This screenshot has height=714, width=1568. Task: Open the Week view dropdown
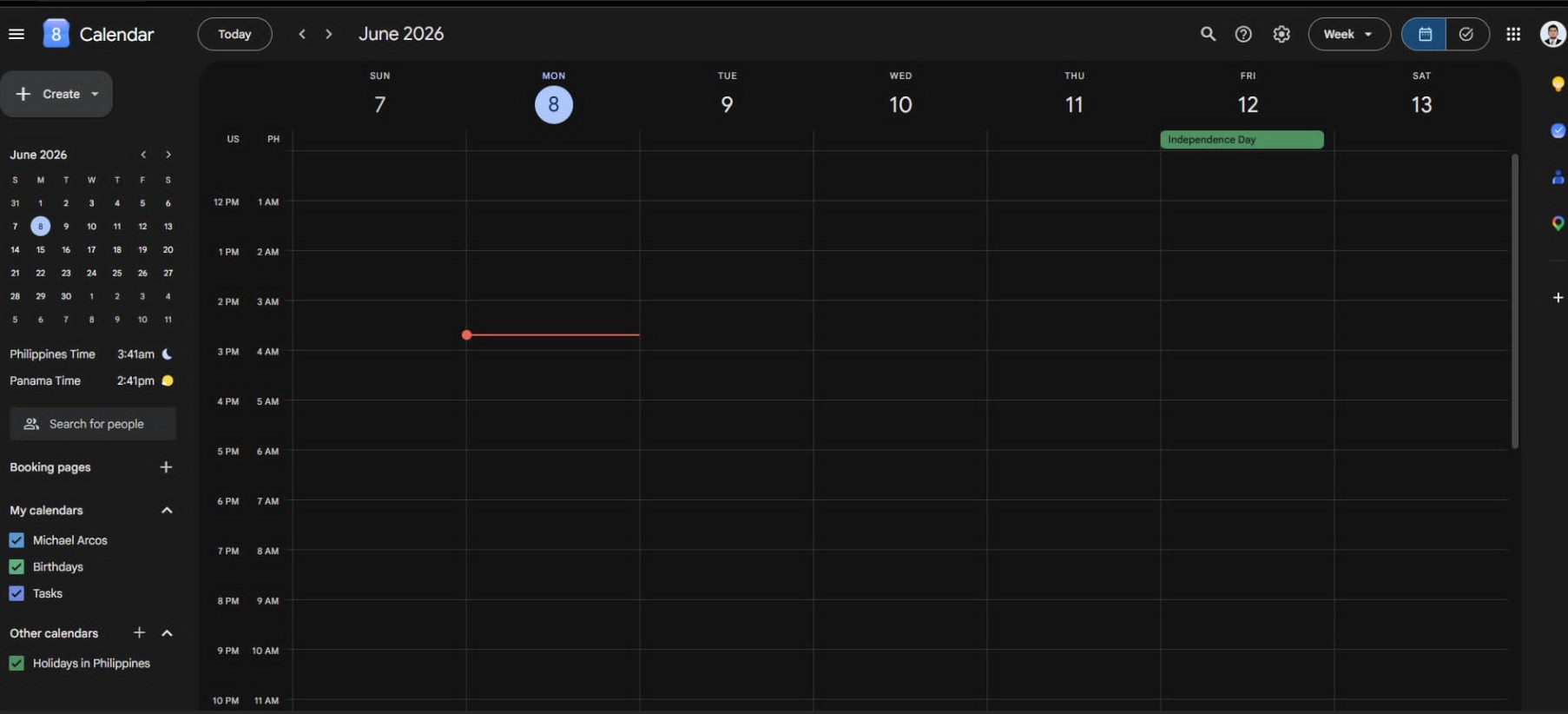pos(1349,34)
